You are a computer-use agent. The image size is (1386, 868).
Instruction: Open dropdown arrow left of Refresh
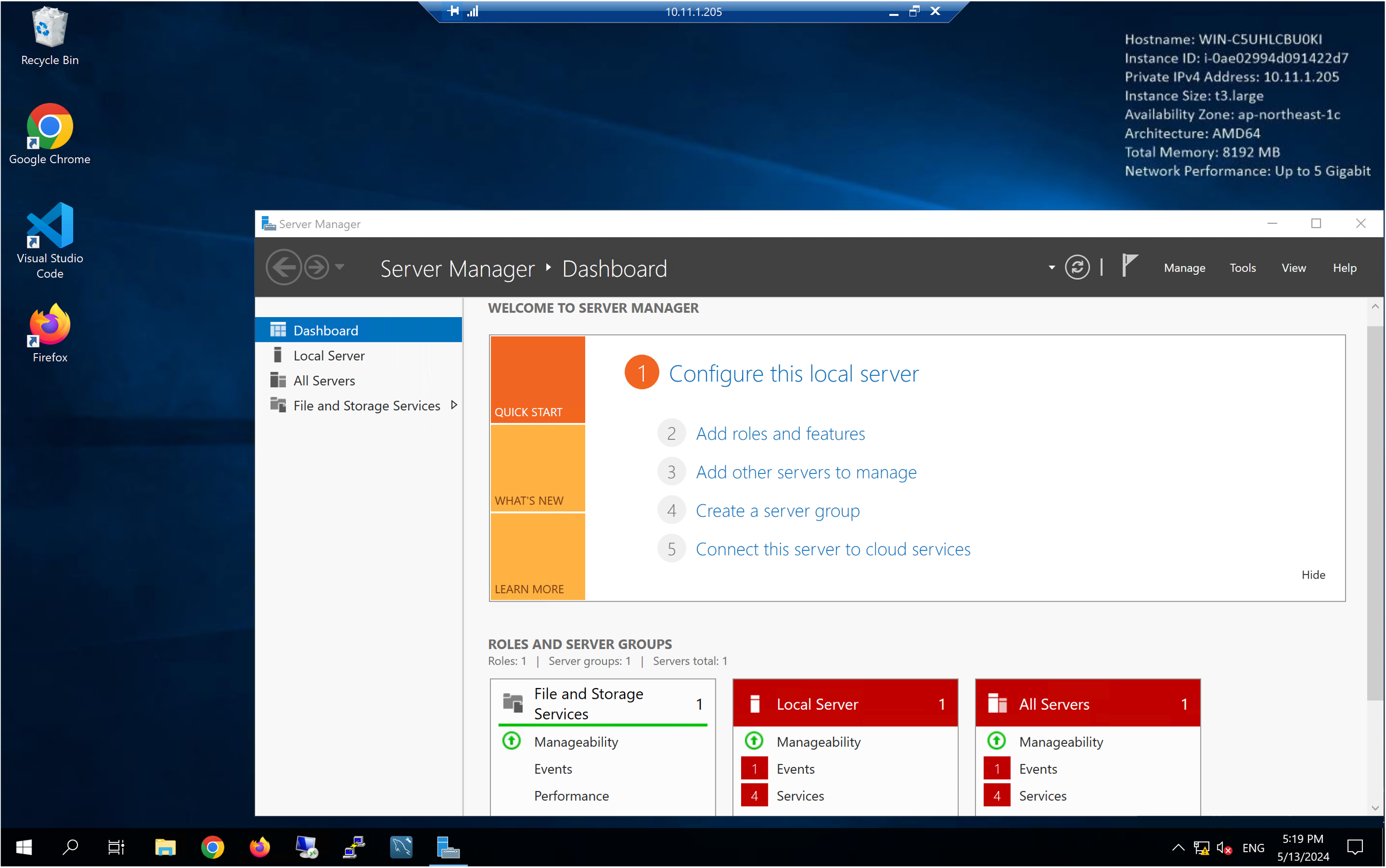(1051, 267)
